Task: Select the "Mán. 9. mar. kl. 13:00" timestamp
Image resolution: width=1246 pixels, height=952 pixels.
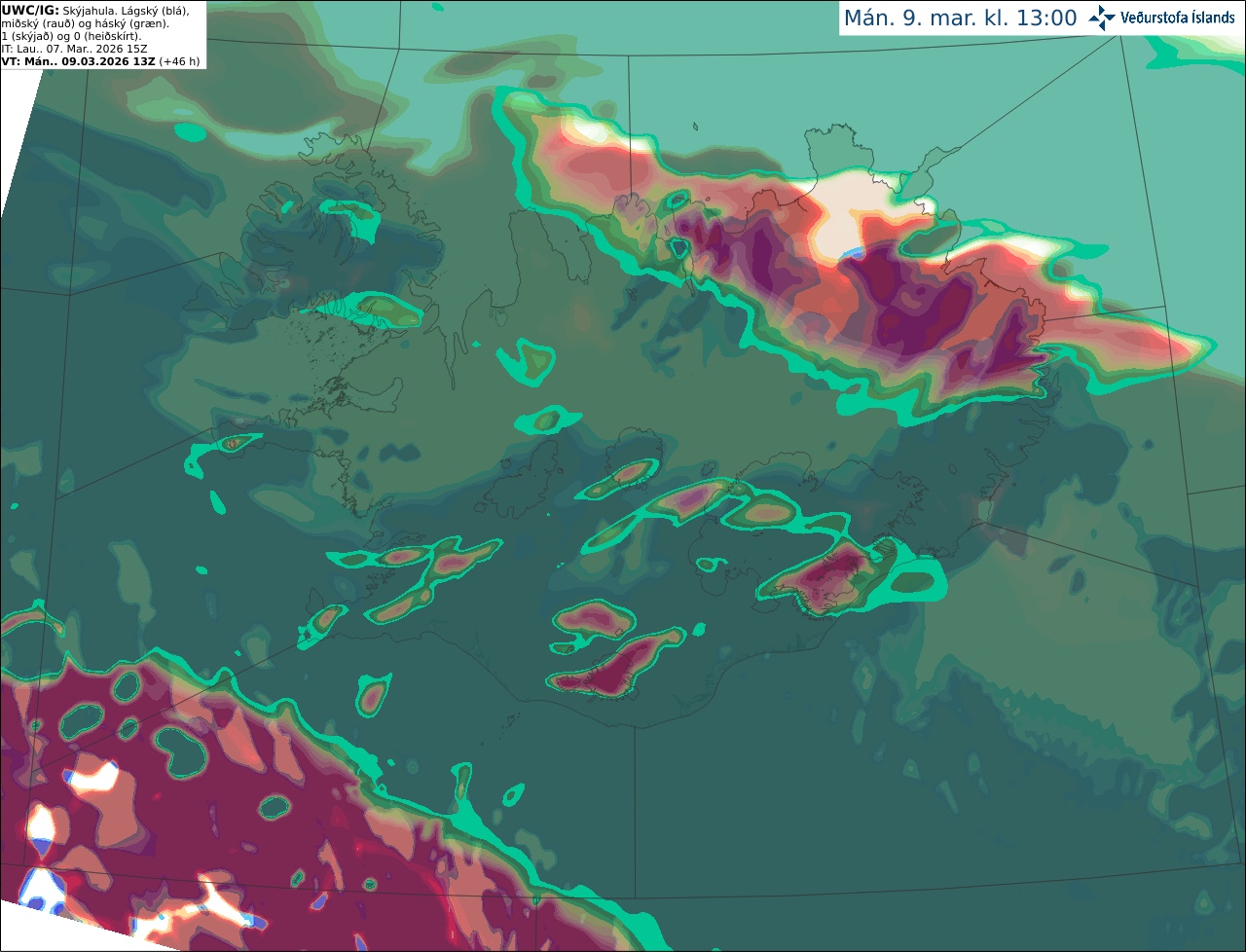Action: 960,18
